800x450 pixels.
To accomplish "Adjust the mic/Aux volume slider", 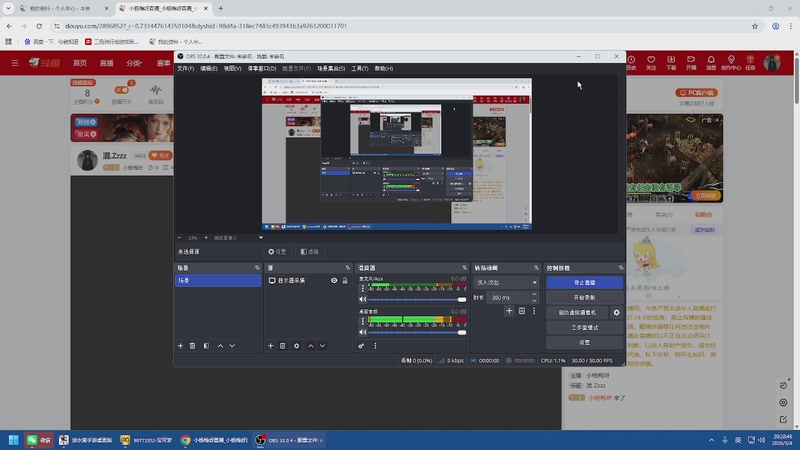I will (417, 299).
